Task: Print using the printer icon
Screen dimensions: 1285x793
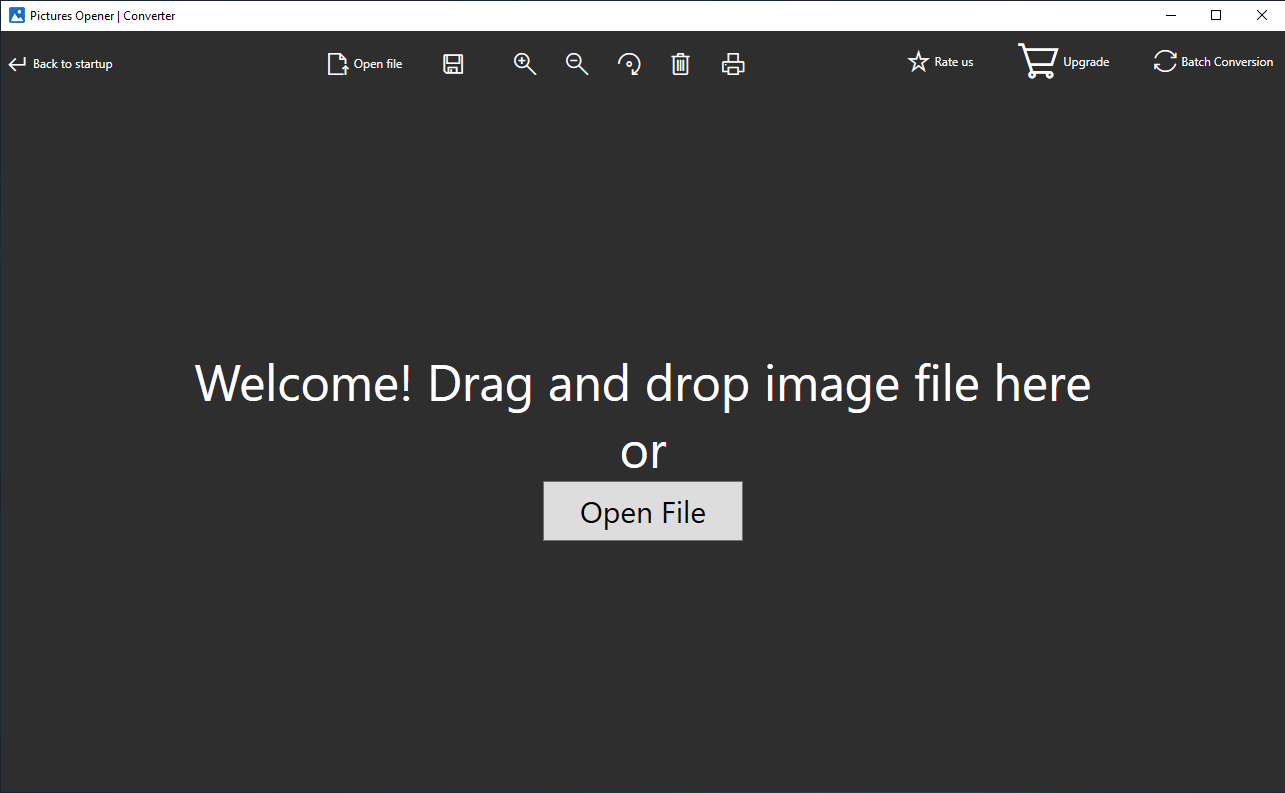Action: point(733,64)
